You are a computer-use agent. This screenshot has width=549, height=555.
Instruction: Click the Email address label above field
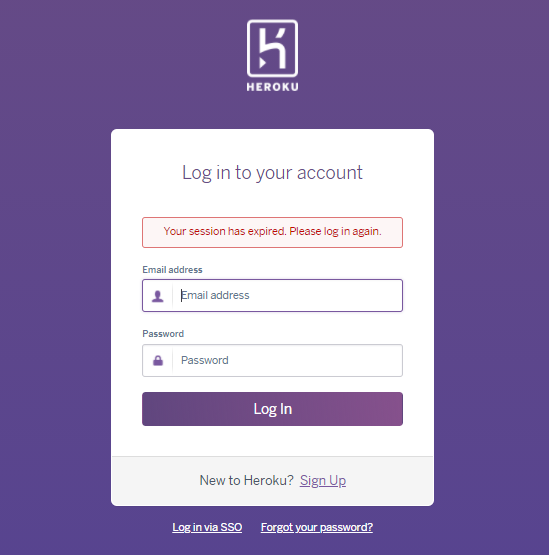172,270
